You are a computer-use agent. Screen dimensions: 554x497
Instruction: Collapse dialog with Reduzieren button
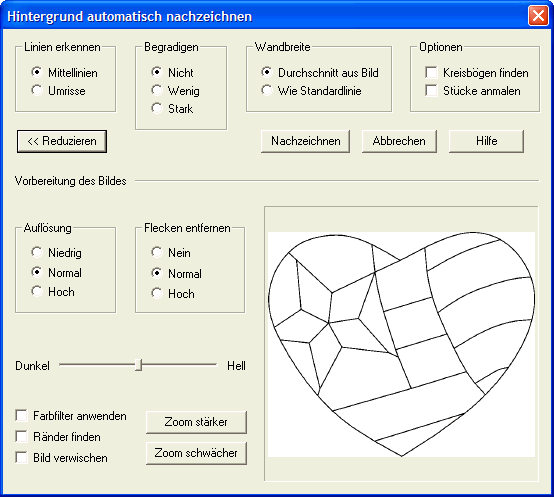(x=62, y=141)
